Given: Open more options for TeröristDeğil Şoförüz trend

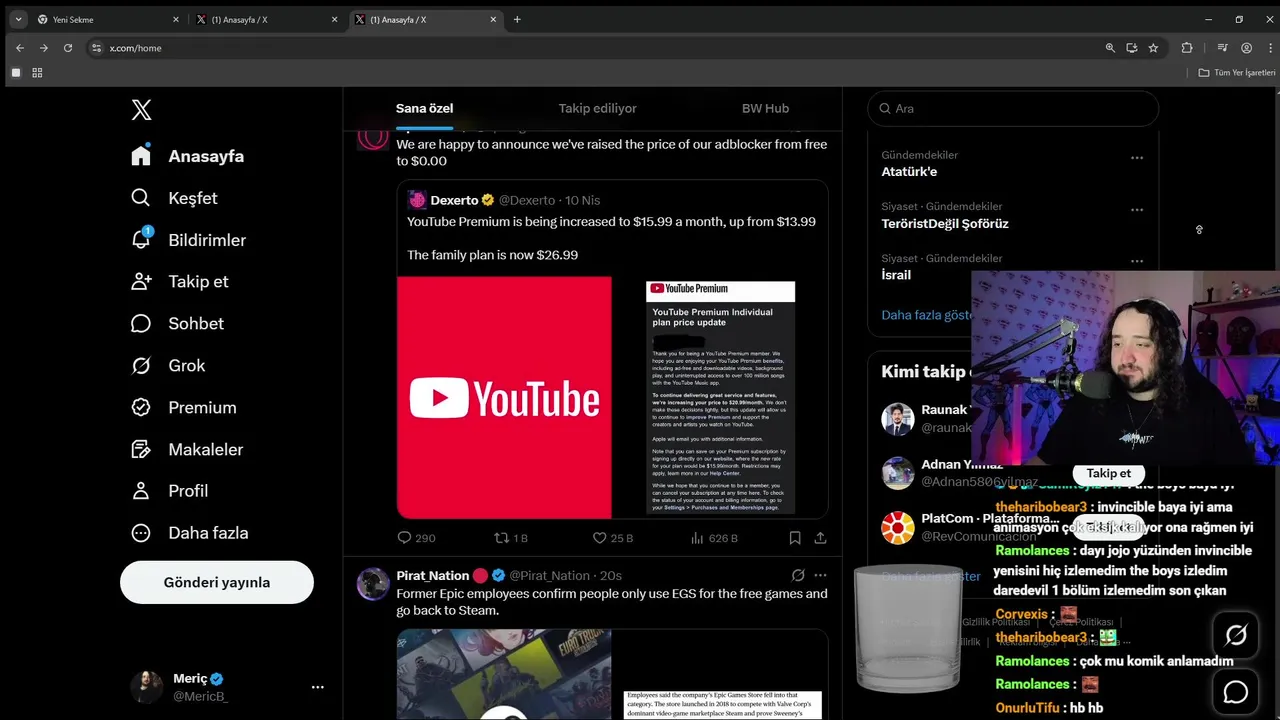Looking at the screenshot, I should pyautogui.click(x=1137, y=210).
